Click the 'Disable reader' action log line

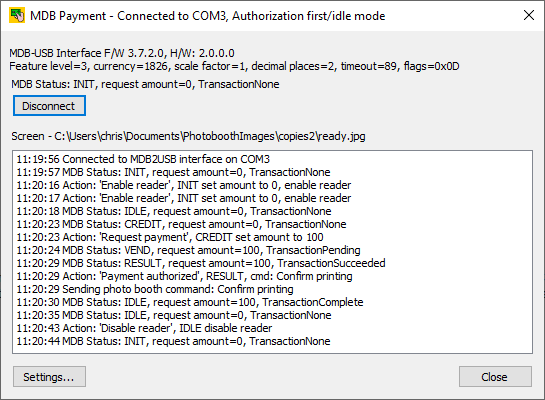144,328
